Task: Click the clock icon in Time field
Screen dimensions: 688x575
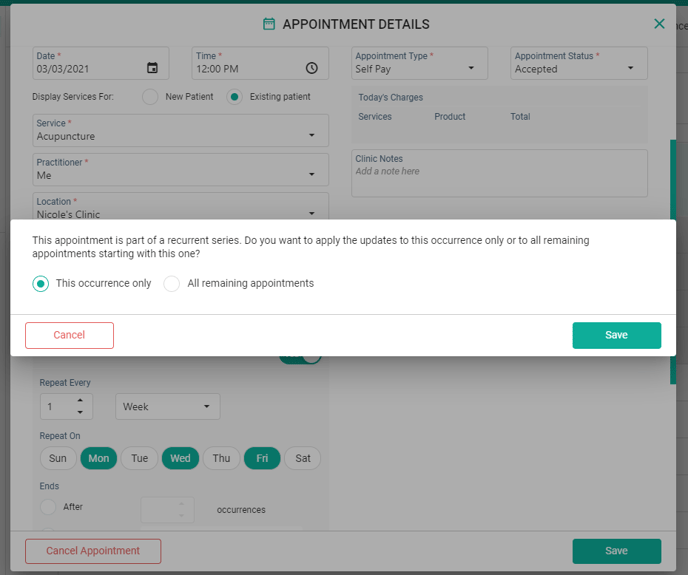Action: [312, 68]
